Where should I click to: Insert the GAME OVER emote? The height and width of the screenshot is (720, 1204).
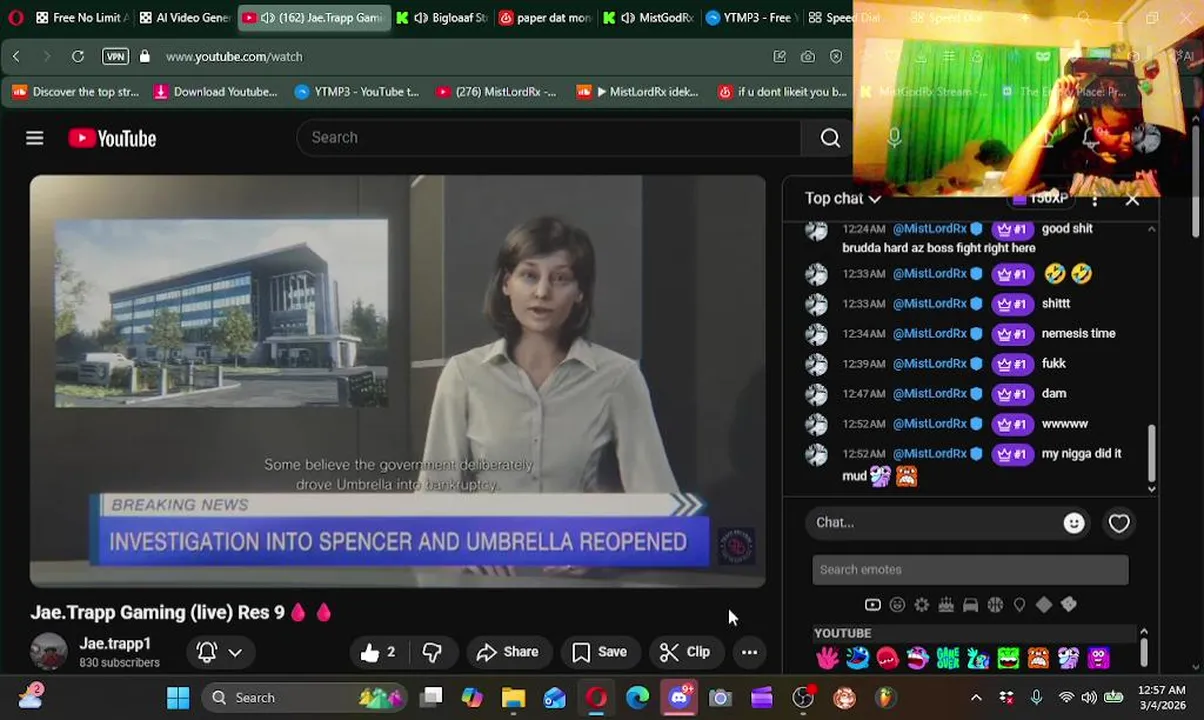click(x=948, y=657)
